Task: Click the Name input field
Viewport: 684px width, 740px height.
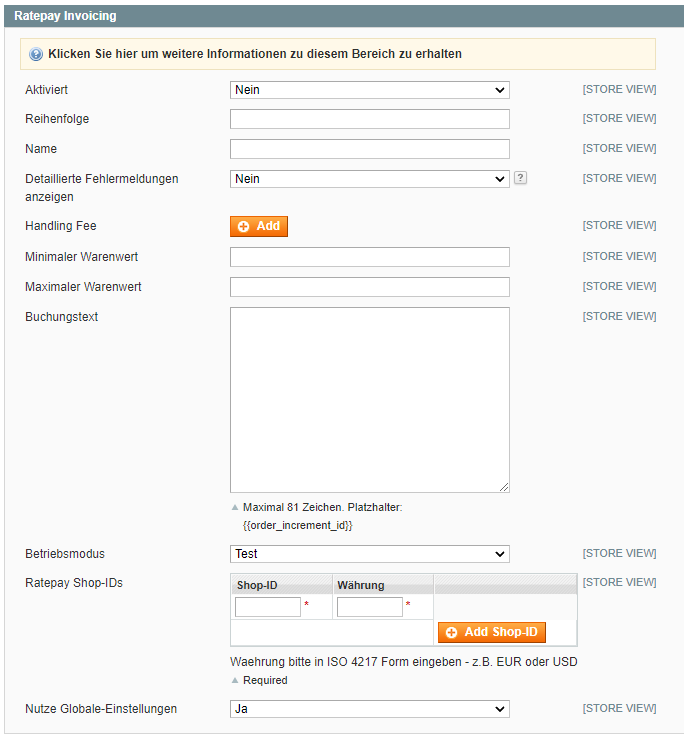Action: click(370, 149)
